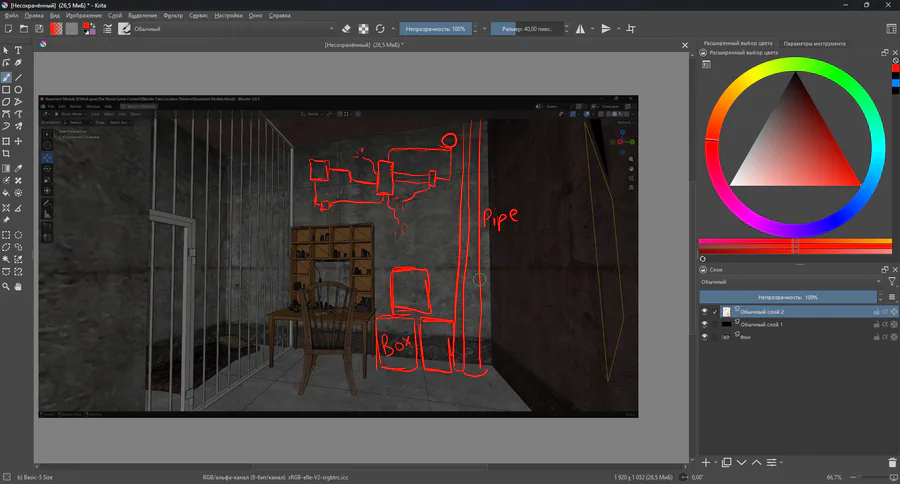Move the layer down with chevron
900x484 pixels.
[x=742, y=463]
